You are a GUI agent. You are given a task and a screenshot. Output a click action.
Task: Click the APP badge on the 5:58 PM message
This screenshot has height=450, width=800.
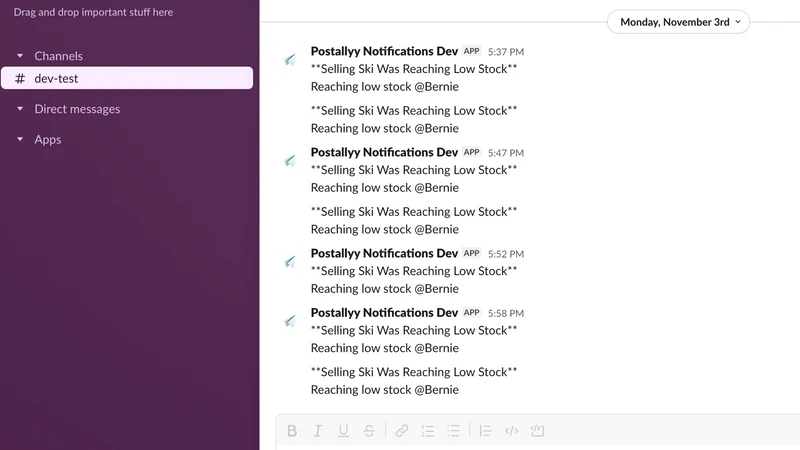coord(471,312)
